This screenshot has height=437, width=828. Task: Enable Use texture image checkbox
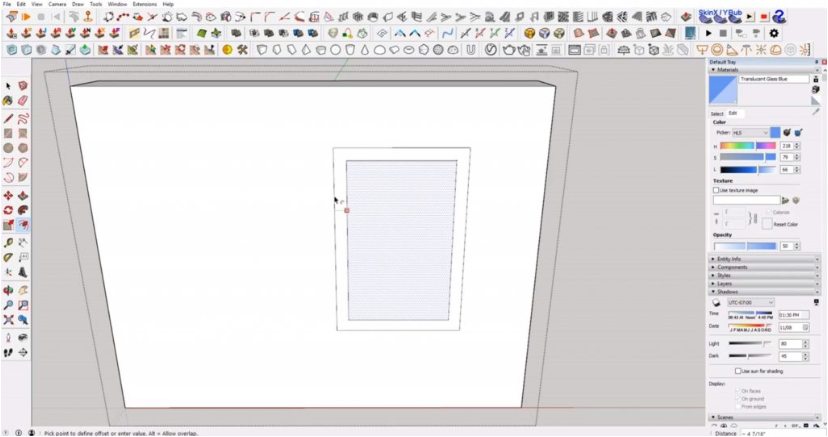(716, 190)
